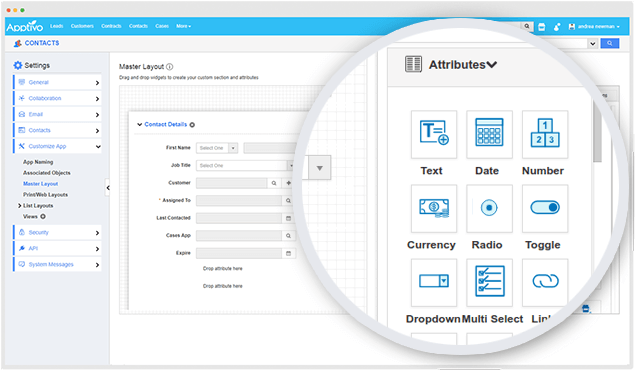
Task: Expand the Email settings section
Action: (x=57, y=114)
